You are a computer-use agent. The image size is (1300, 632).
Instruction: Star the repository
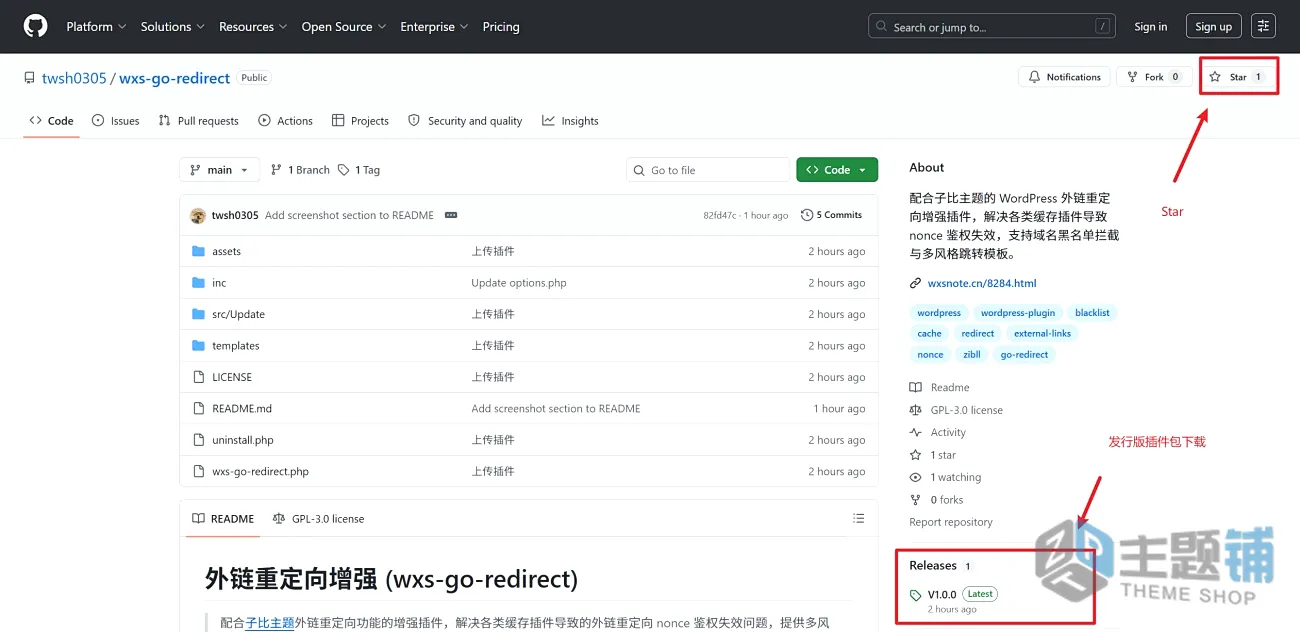pos(1236,77)
